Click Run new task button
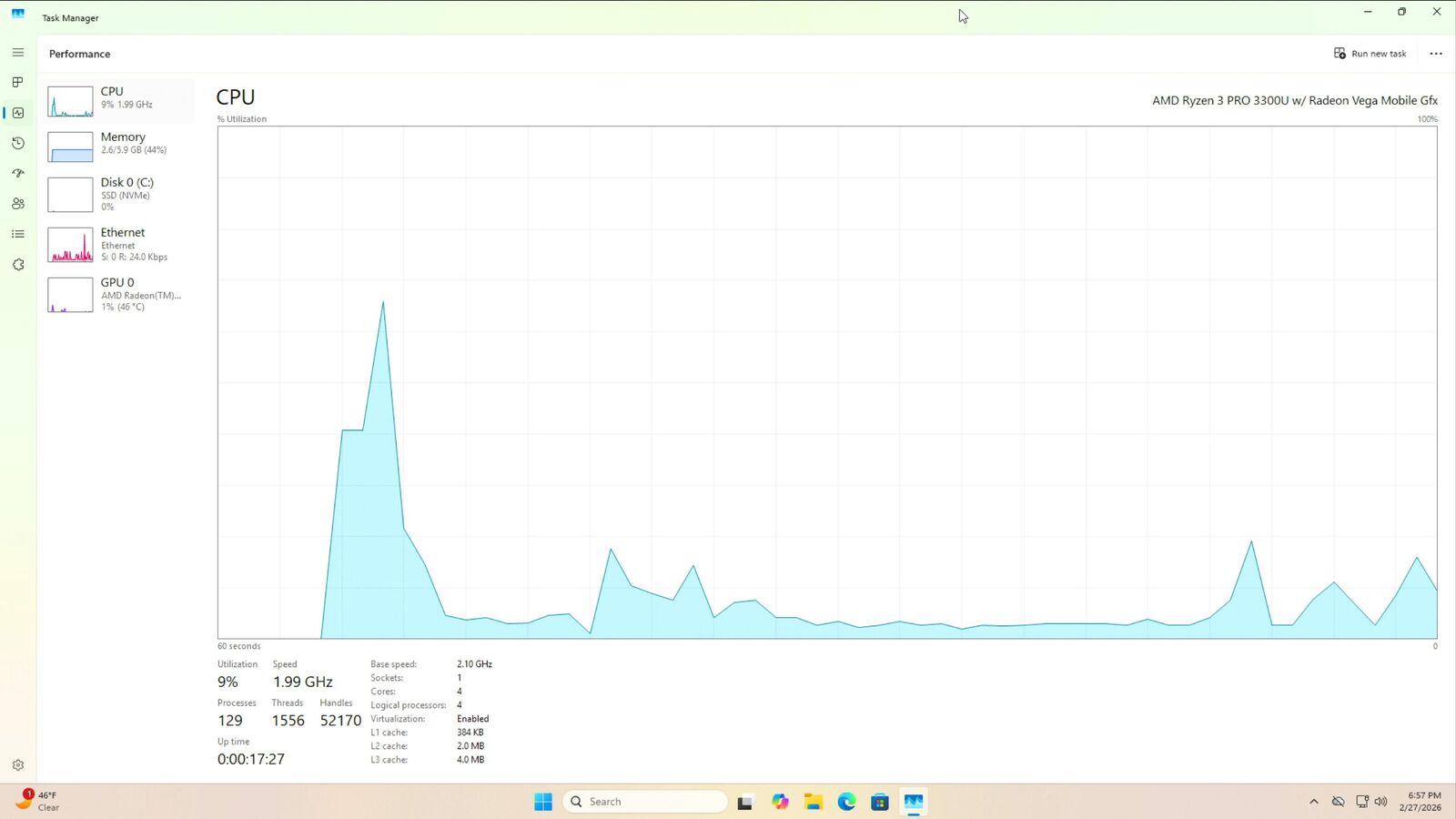Image resolution: width=1456 pixels, height=819 pixels. [x=1370, y=54]
